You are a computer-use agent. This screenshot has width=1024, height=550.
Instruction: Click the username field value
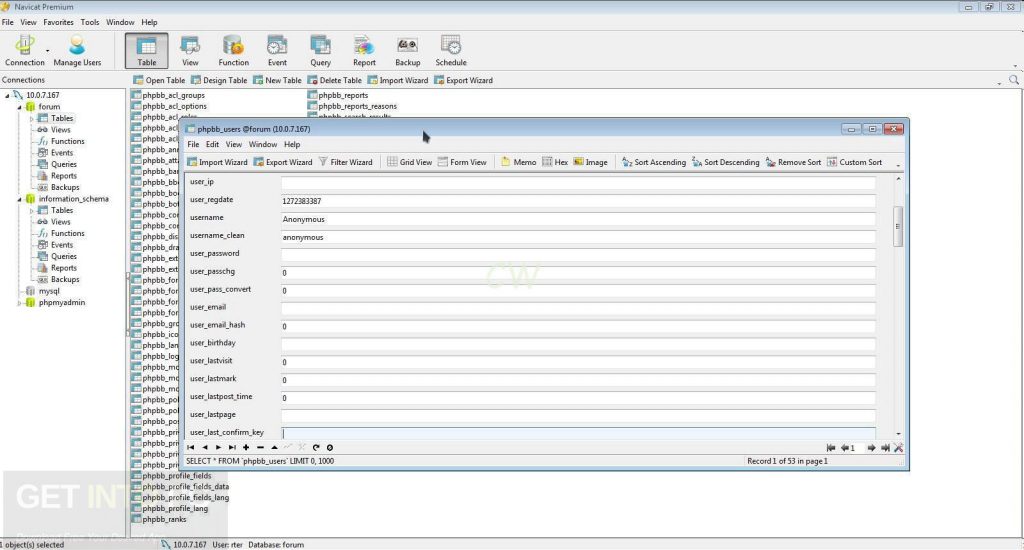(x=578, y=219)
